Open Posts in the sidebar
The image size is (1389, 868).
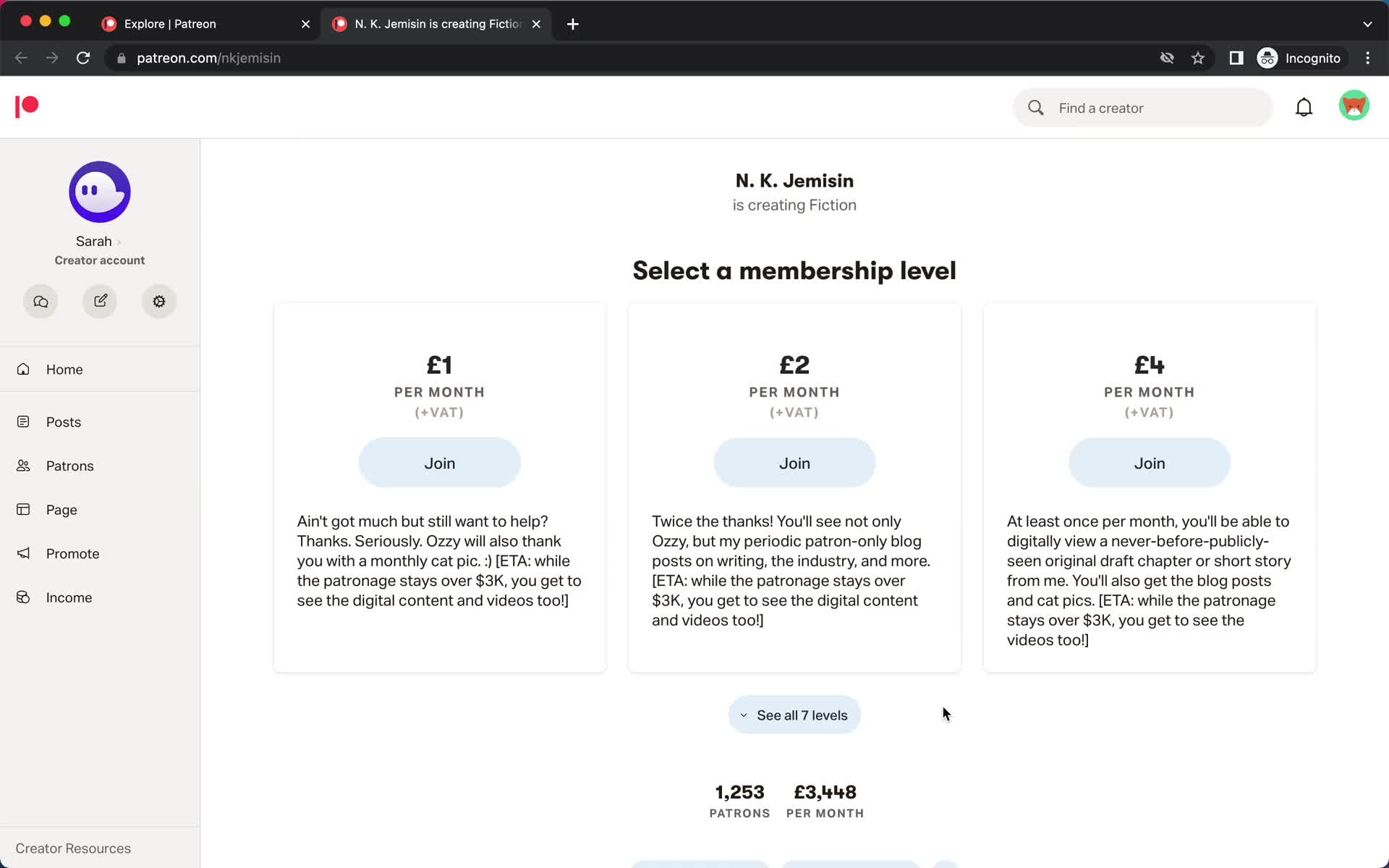pyautogui.click(x=100, y=422)
